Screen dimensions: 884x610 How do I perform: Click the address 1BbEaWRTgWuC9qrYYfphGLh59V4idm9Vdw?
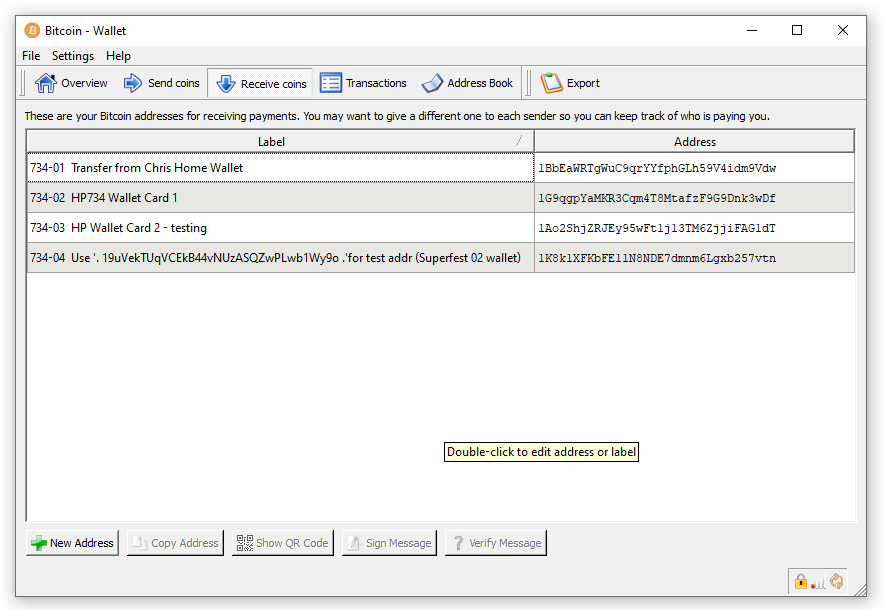pos(657,168)
